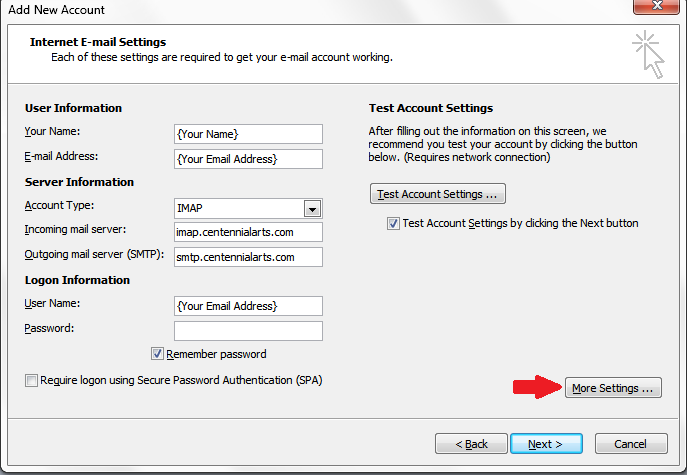Click the cursor sparkle icon in header

coord(648,54)
